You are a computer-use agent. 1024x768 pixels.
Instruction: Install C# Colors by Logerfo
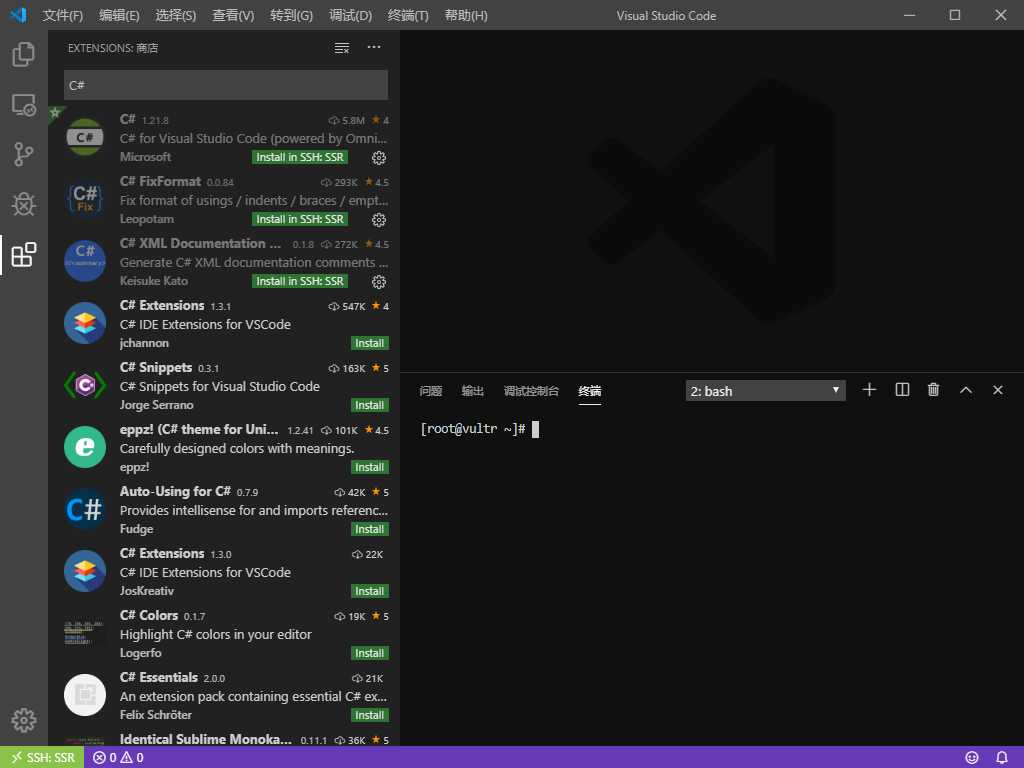[x=370, y=654]
